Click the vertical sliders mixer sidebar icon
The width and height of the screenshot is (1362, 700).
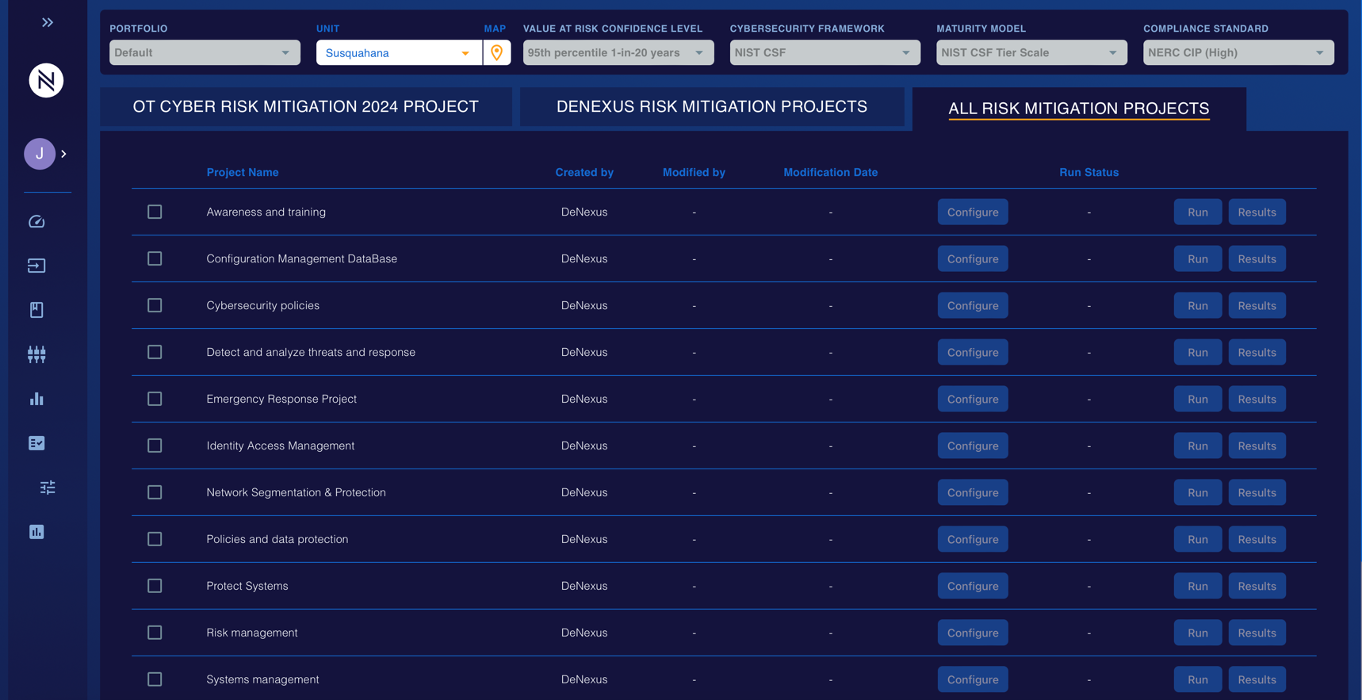click(x=37, y=354)
